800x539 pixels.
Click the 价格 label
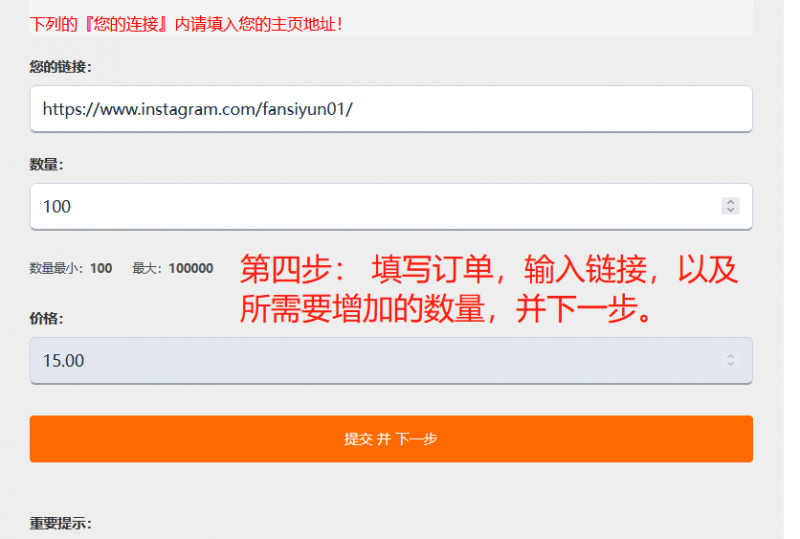coord(46,318)
